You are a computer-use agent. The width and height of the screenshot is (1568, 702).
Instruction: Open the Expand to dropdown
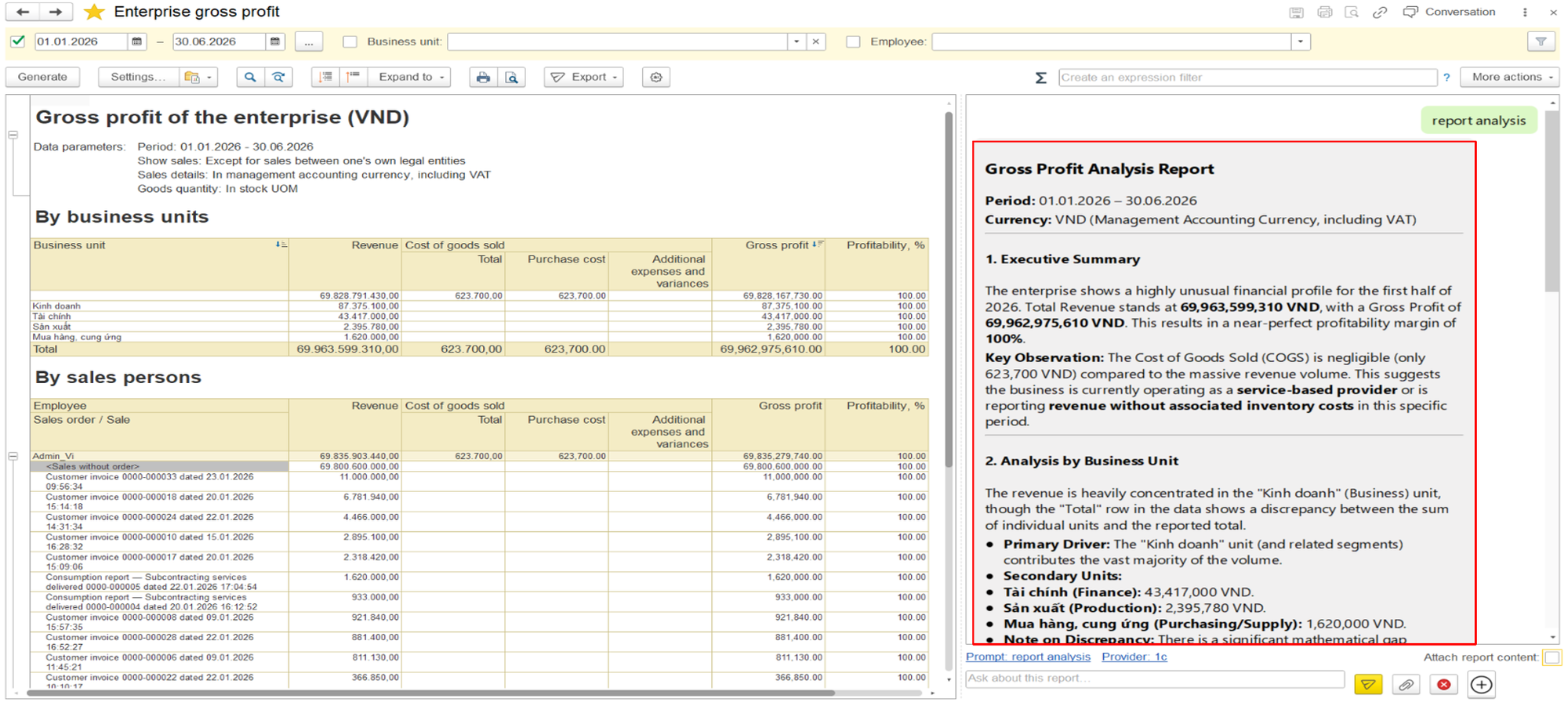[410, 77]
